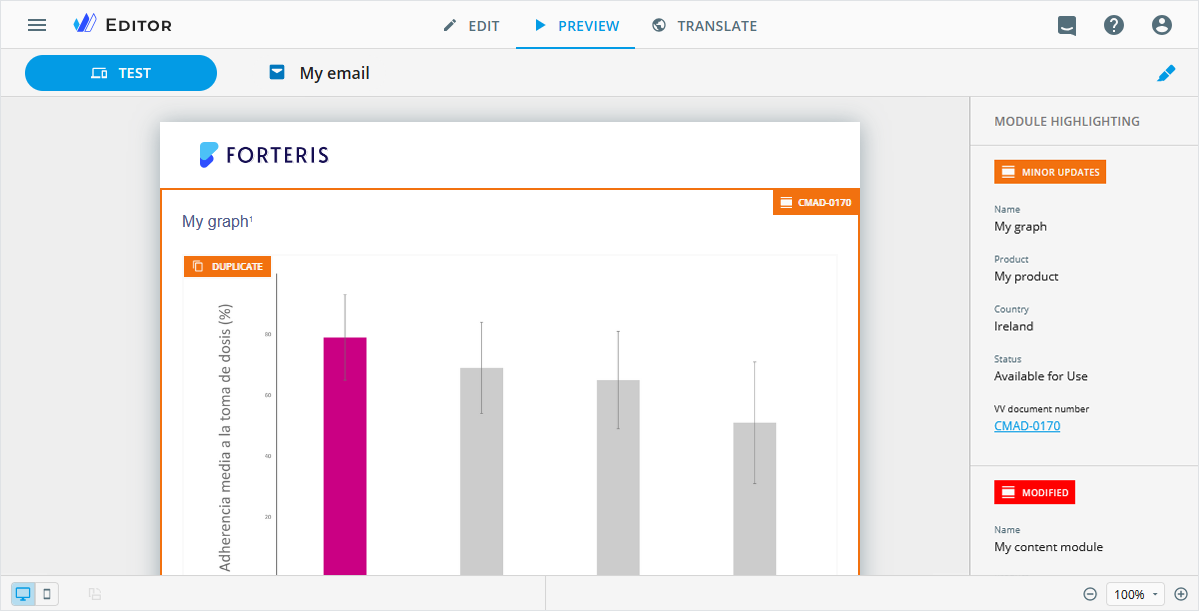Screen dimensions: 1199x611
Task: Click the zoom out minus icon
Action: click(1090, 594)
